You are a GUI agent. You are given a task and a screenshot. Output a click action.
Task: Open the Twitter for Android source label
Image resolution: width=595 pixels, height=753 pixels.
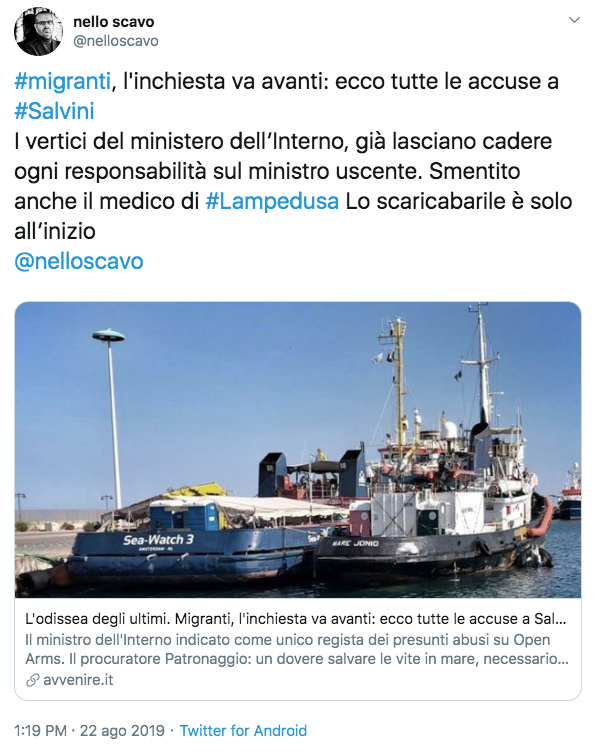(x=243, y=731)
